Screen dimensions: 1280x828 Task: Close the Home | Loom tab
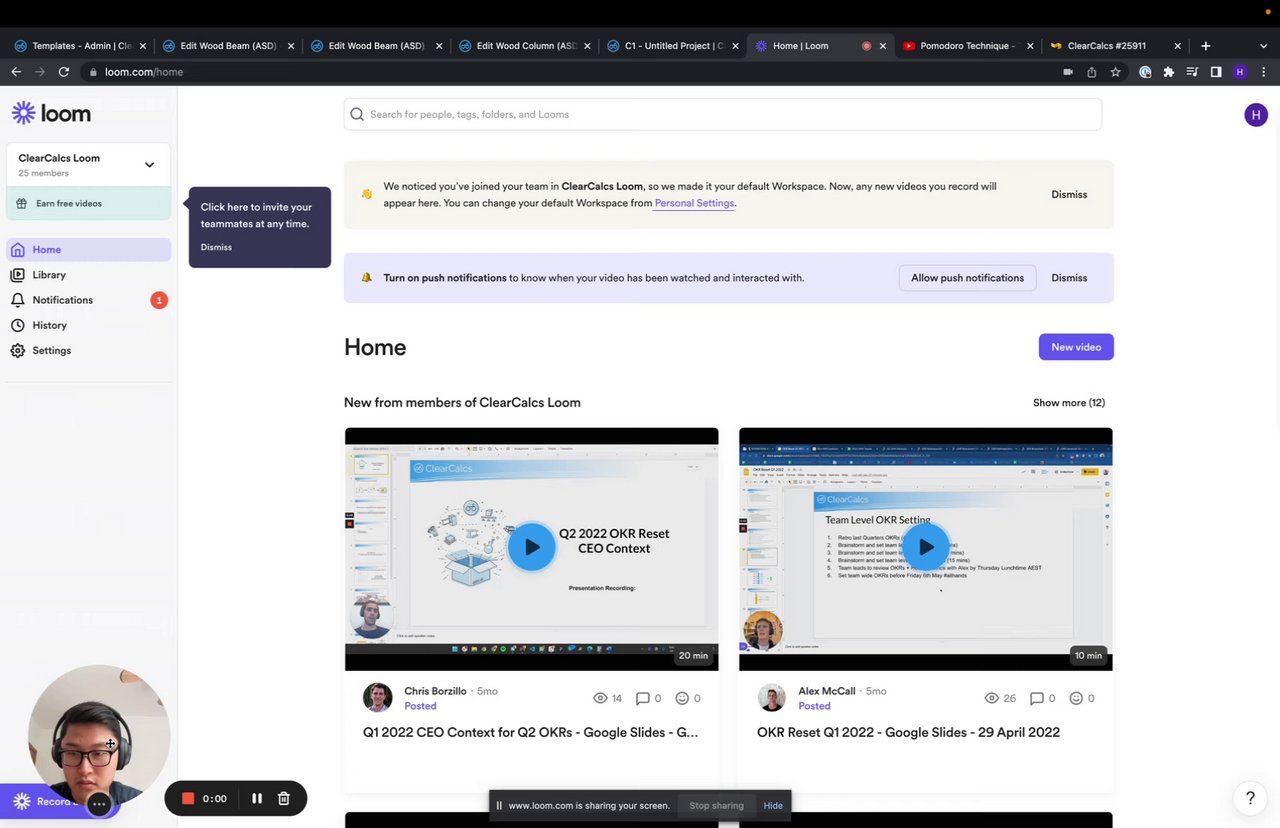point(883,46)
